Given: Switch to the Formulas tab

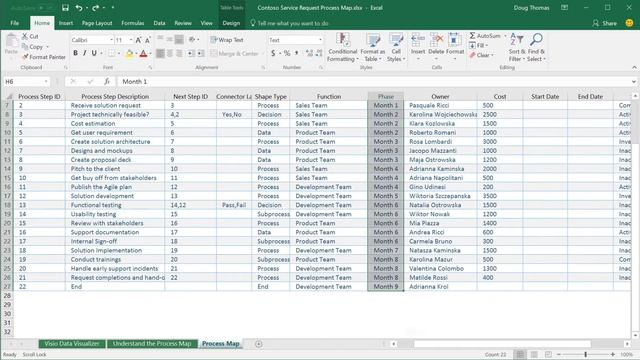Looking at the screenshot, I should coord(133,23).
